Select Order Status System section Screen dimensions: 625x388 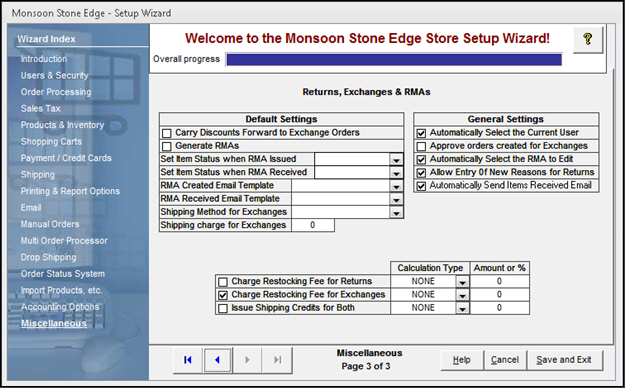coord(63,274)
